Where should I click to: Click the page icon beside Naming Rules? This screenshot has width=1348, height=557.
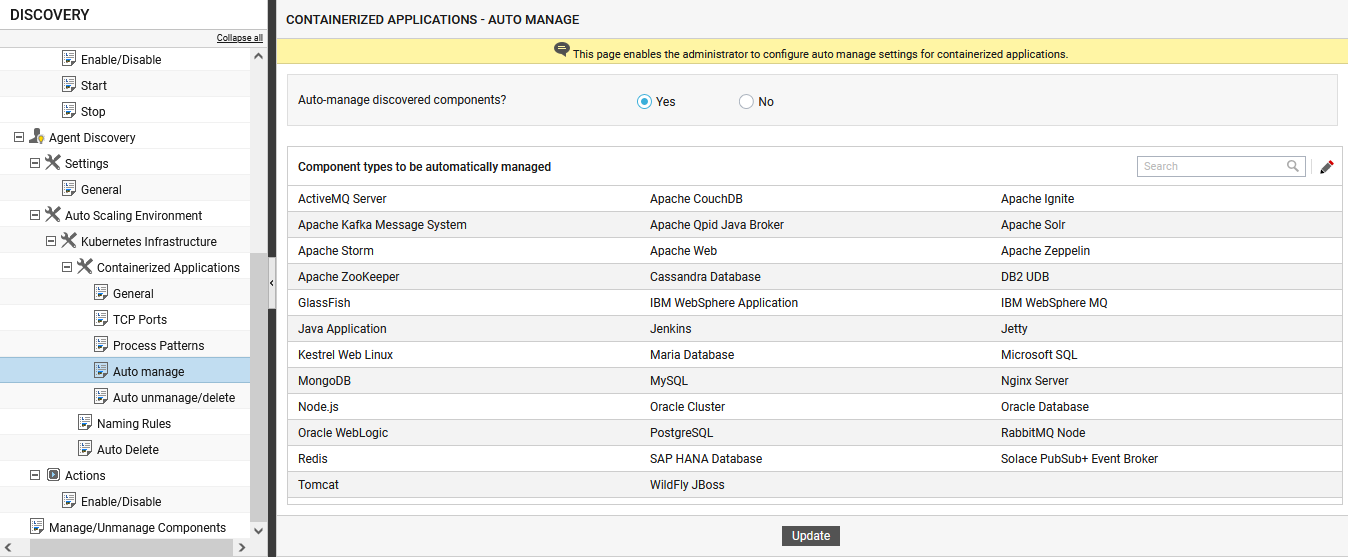tap(85, 423)
